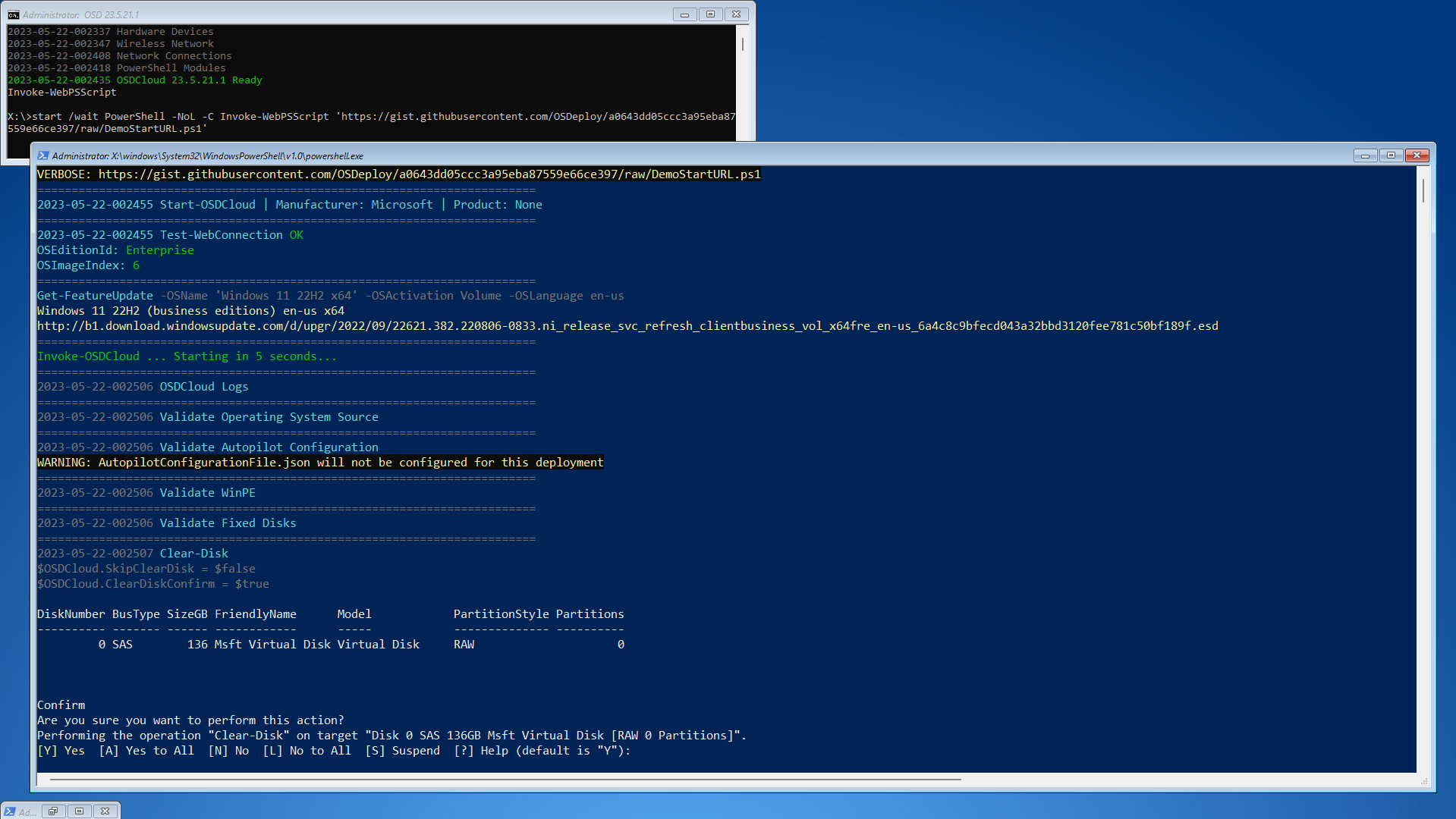Click the windowsupdate.com ESD download URL text
The height and width of the screenshot is (819, 1456).
tap(627, 326)
